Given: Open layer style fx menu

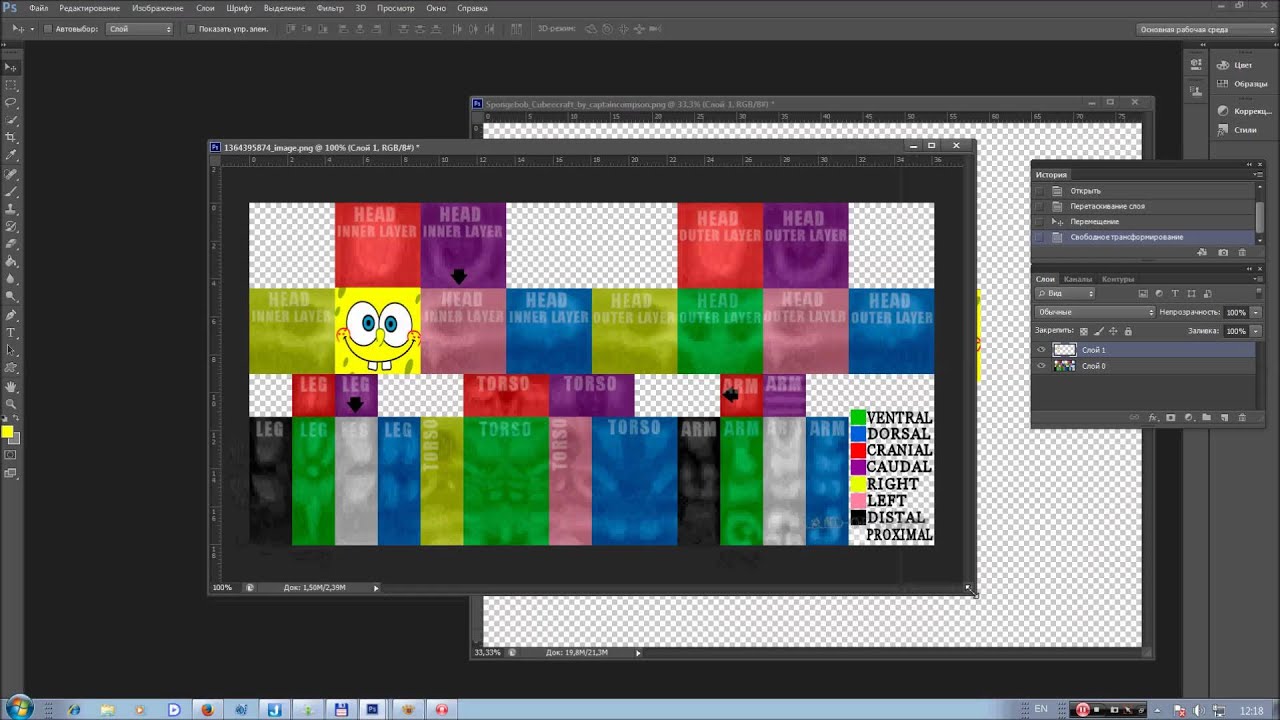Looking at the screenshot, I should click(1153, 417).
